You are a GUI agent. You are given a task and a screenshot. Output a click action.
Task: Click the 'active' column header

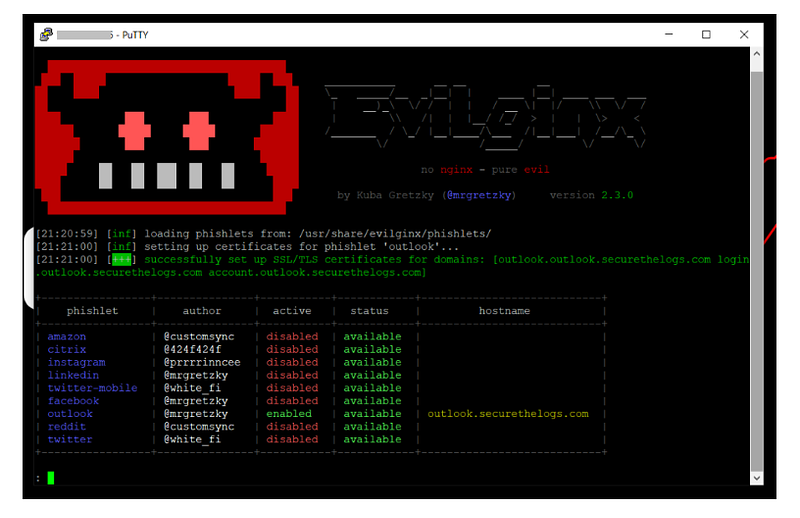click(292, 311)
